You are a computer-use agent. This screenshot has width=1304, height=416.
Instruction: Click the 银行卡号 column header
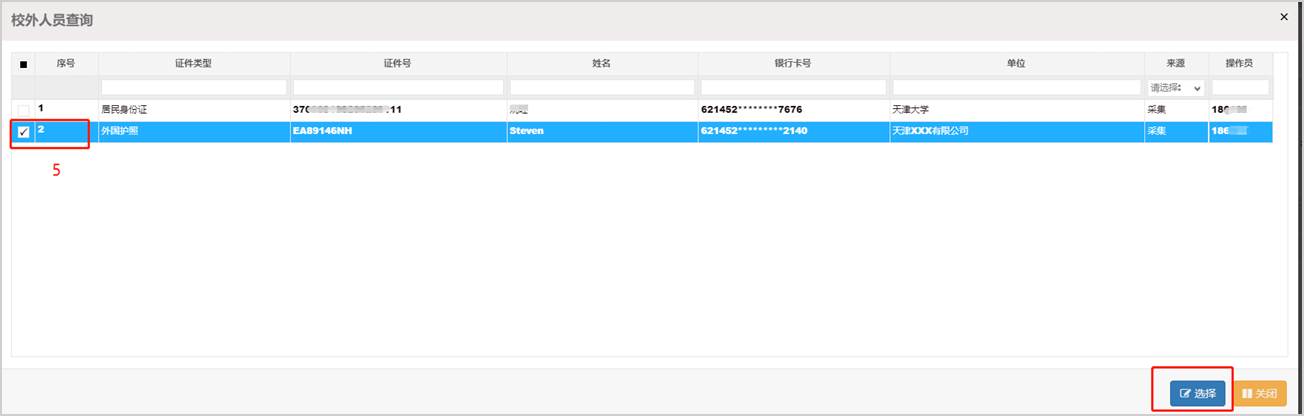793,64
